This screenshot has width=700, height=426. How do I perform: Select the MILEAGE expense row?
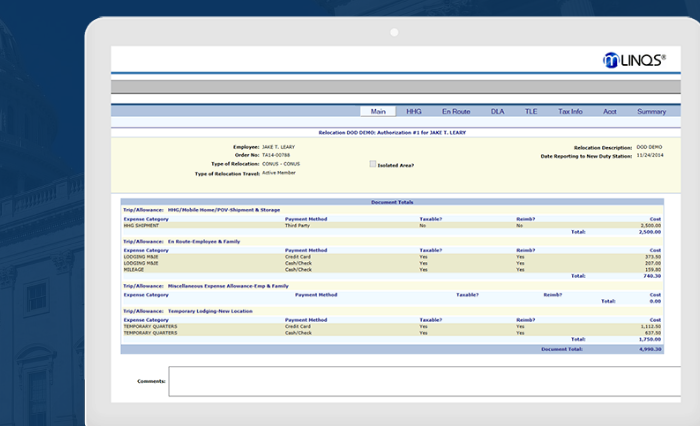(135, 268)
